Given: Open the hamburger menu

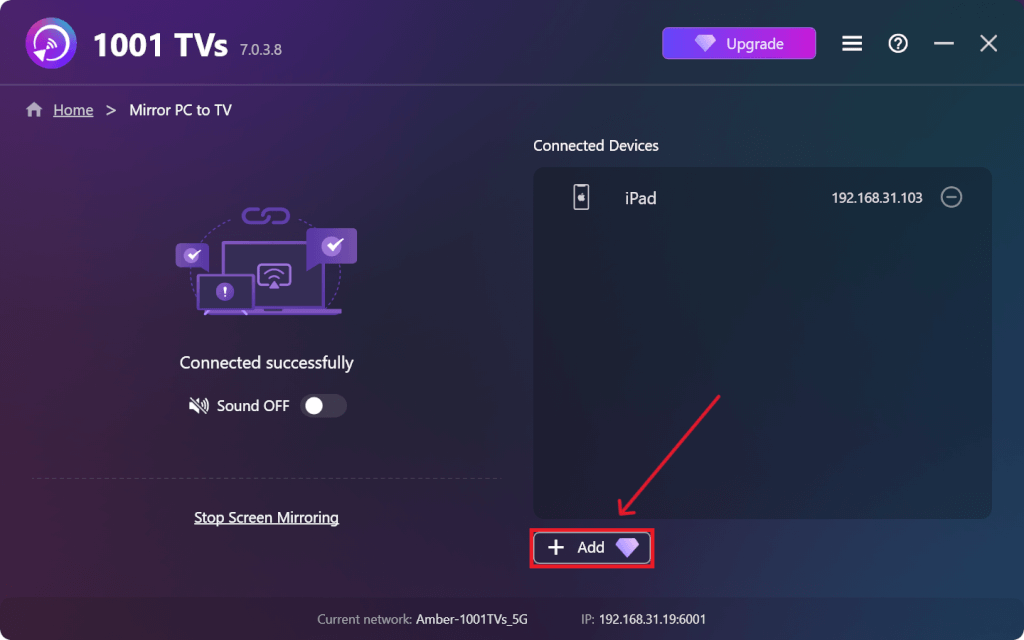Looking at the screenshot, I should tap(852, 44).
